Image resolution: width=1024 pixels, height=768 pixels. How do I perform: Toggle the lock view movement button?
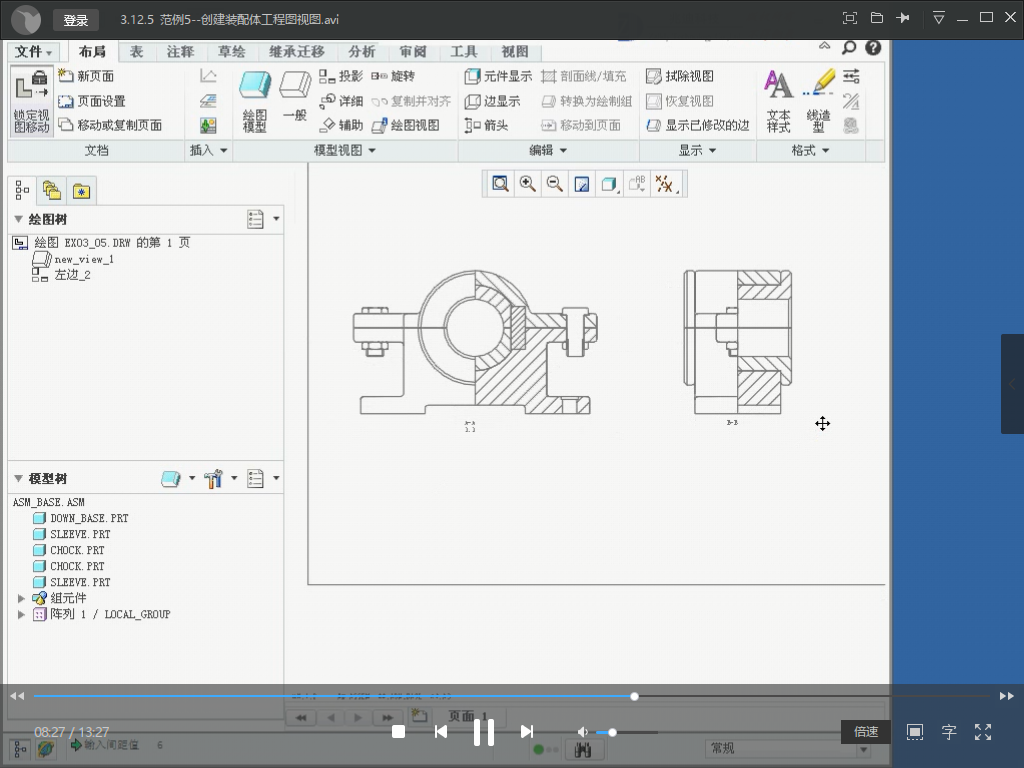[31, 101]
